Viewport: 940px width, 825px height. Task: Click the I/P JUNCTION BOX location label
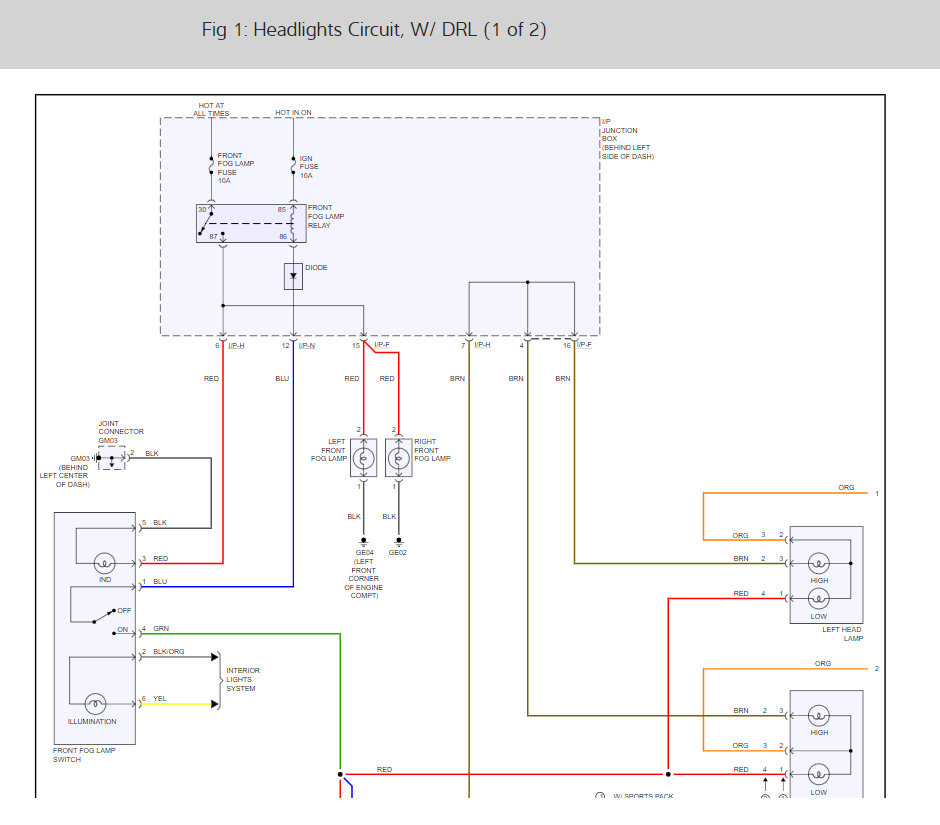[x=628, y=138]
